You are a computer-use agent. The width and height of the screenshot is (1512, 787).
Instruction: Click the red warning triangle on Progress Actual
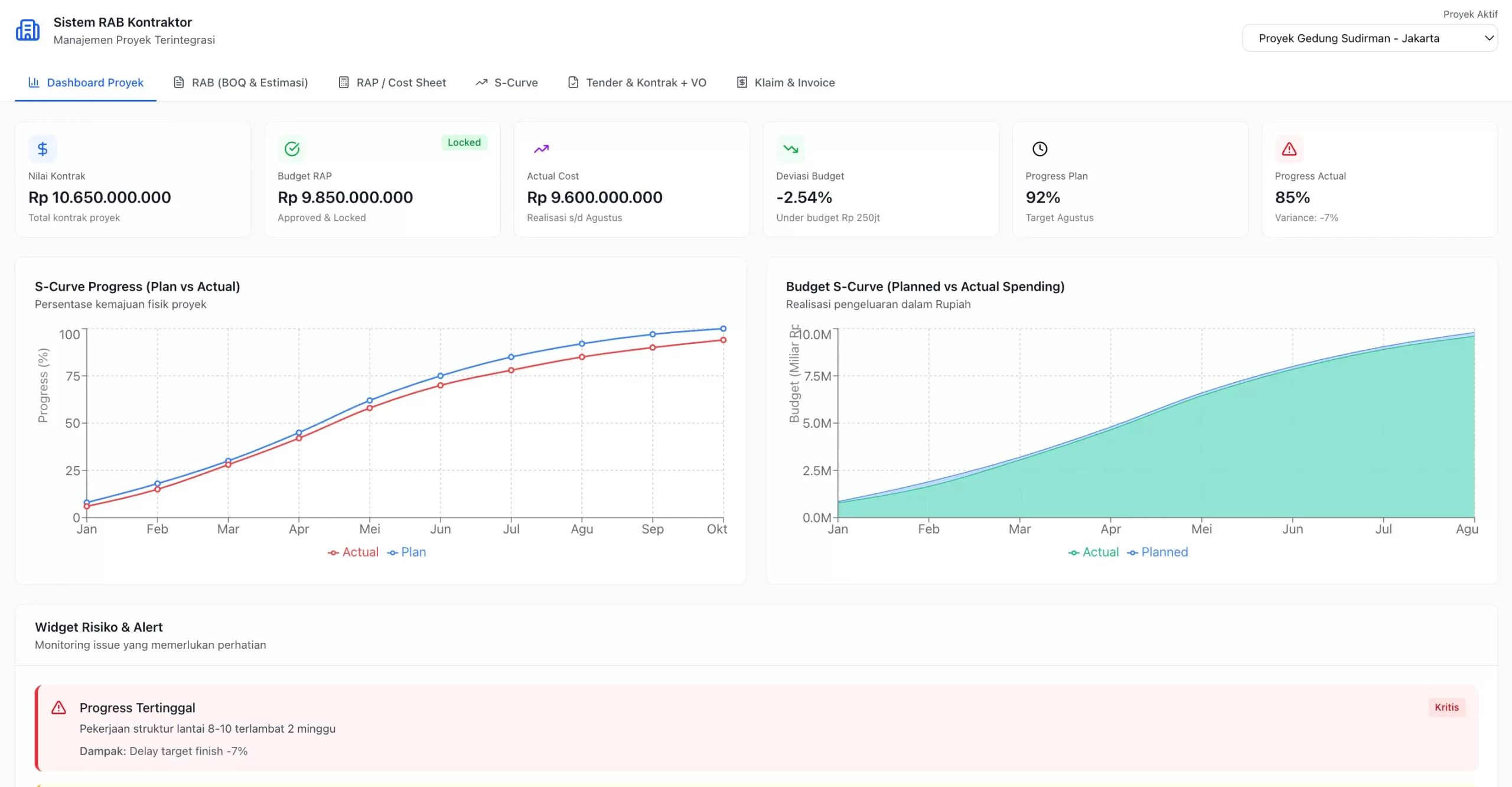pos(1289,149)
